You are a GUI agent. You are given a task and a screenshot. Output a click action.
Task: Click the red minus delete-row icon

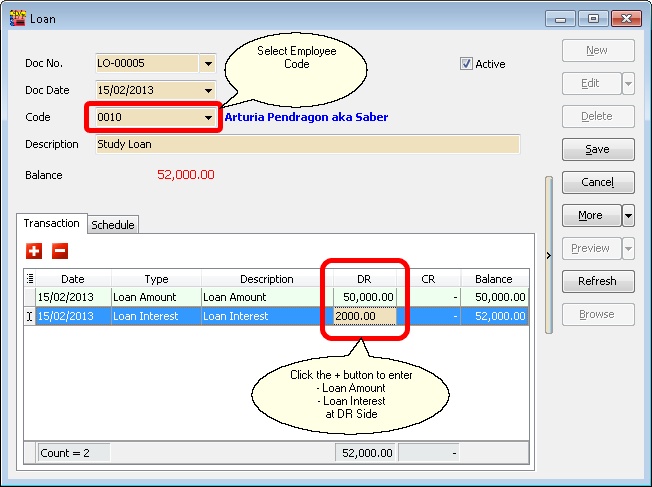tap(60, 251)
